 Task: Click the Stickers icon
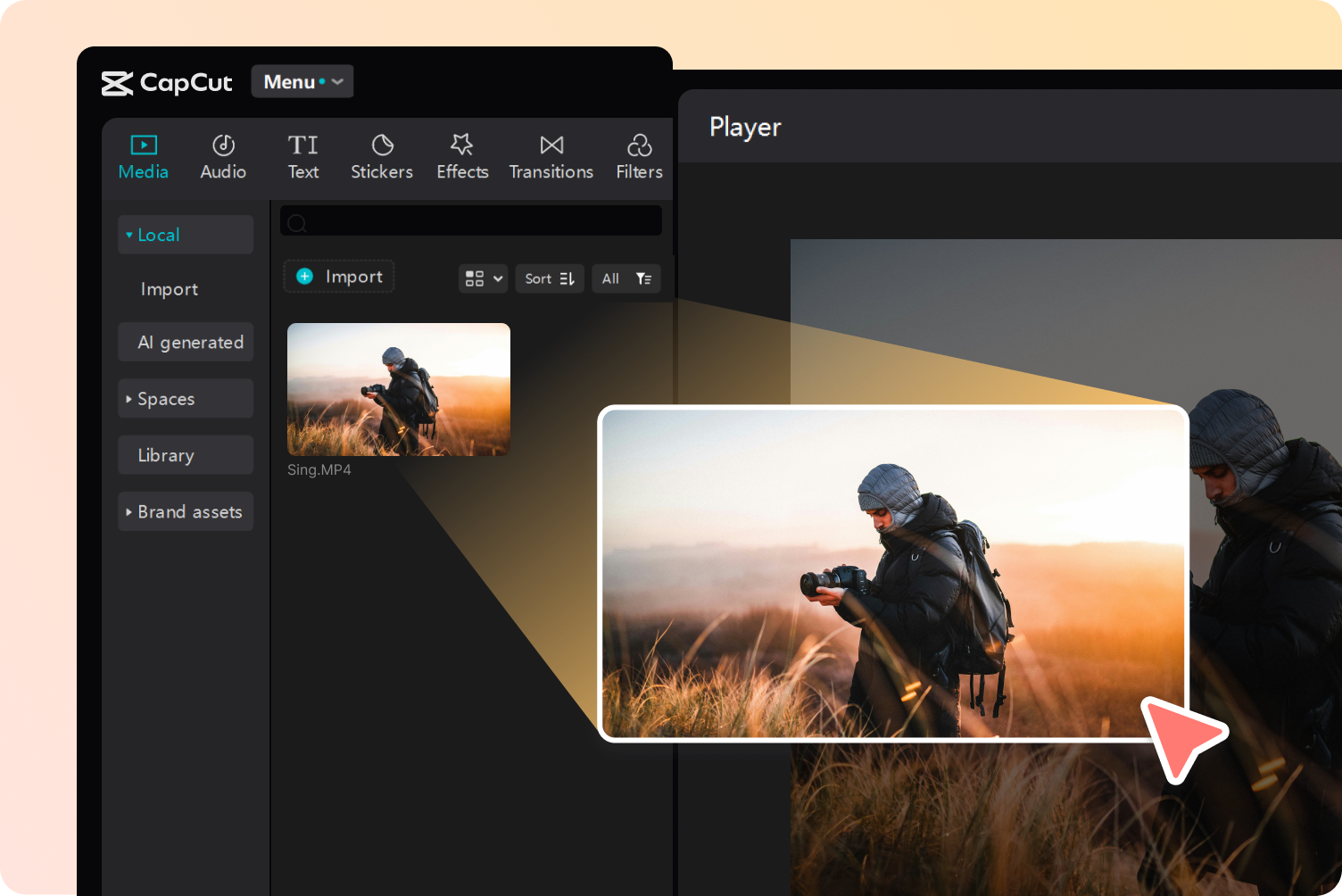382,145
